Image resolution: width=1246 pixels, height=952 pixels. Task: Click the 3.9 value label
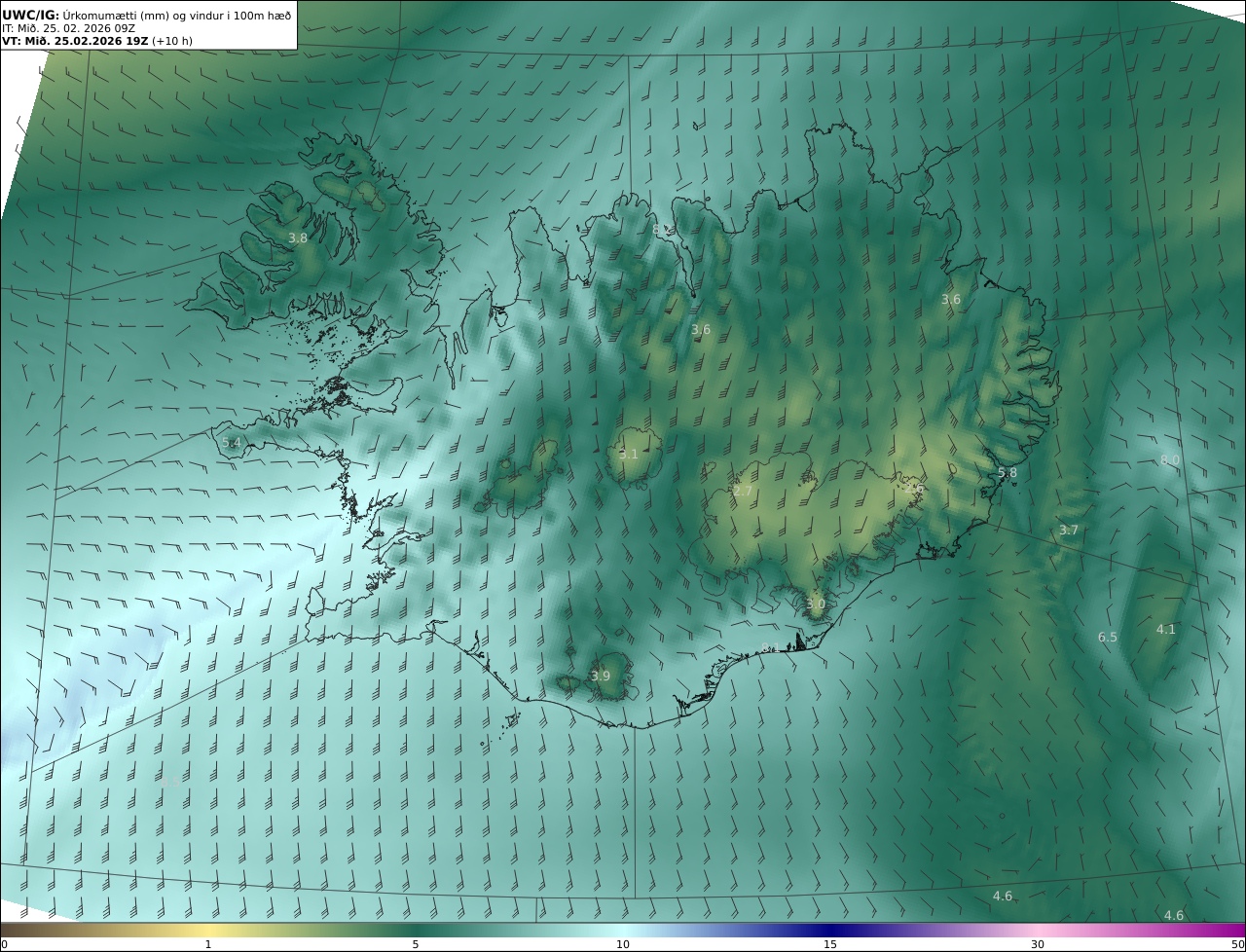601,676
